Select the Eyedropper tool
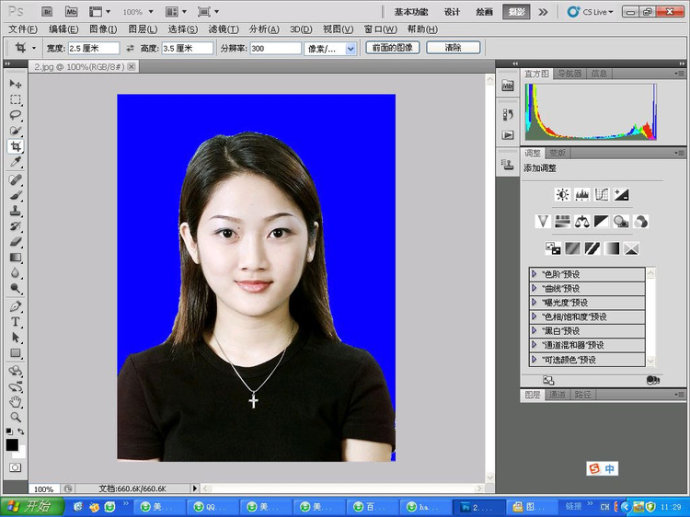The image size is (690, 517). [16, 162]
